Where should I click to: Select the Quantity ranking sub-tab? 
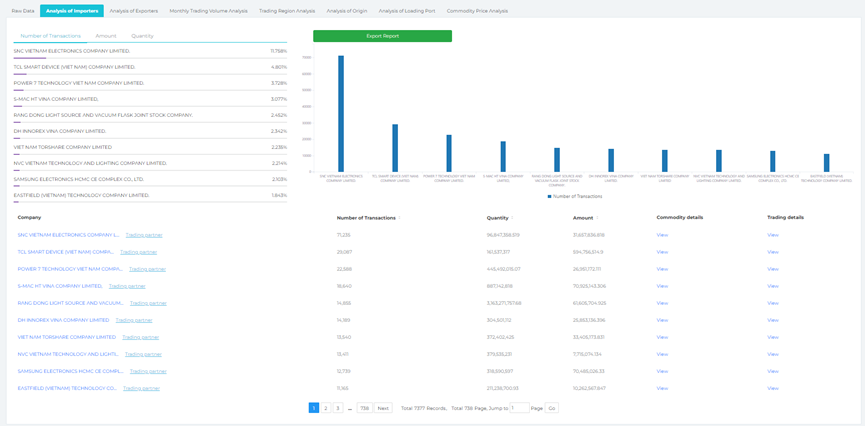142,36
